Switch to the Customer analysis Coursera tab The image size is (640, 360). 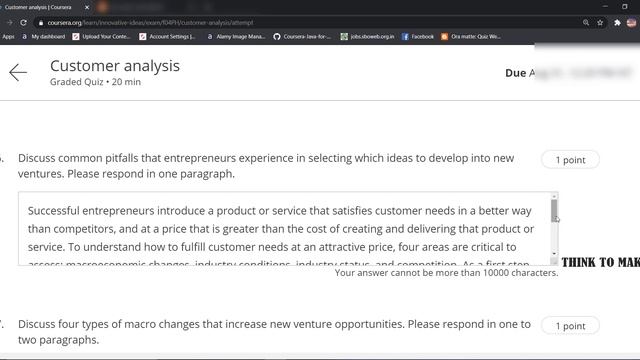click(38, 7)
